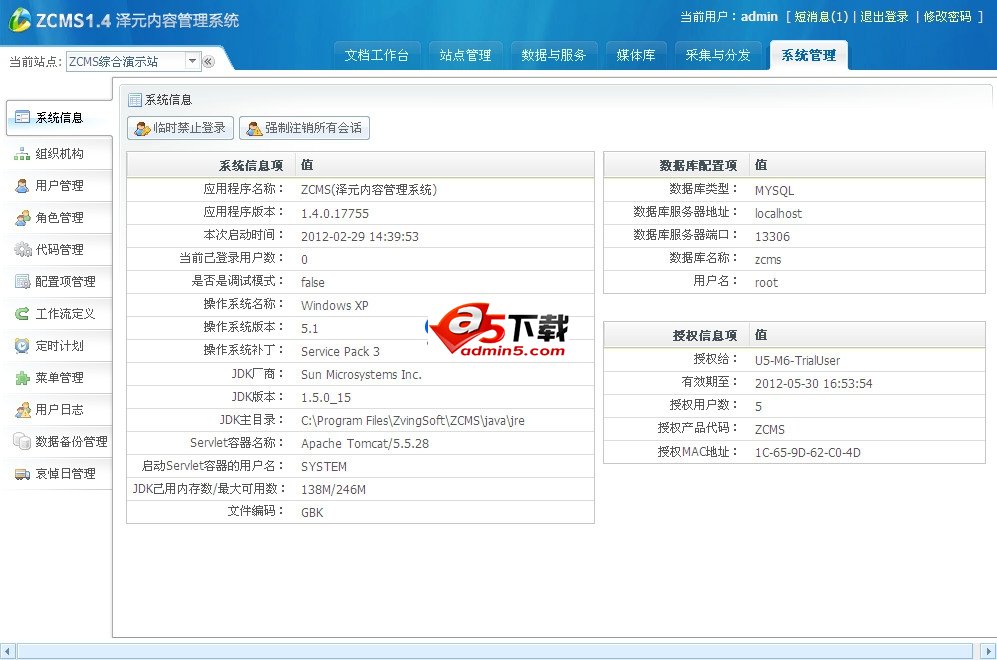This screenshot has height=660, width=997.
Task: Open 系统信息 sidebar icon
Action: tap(22, 117)
